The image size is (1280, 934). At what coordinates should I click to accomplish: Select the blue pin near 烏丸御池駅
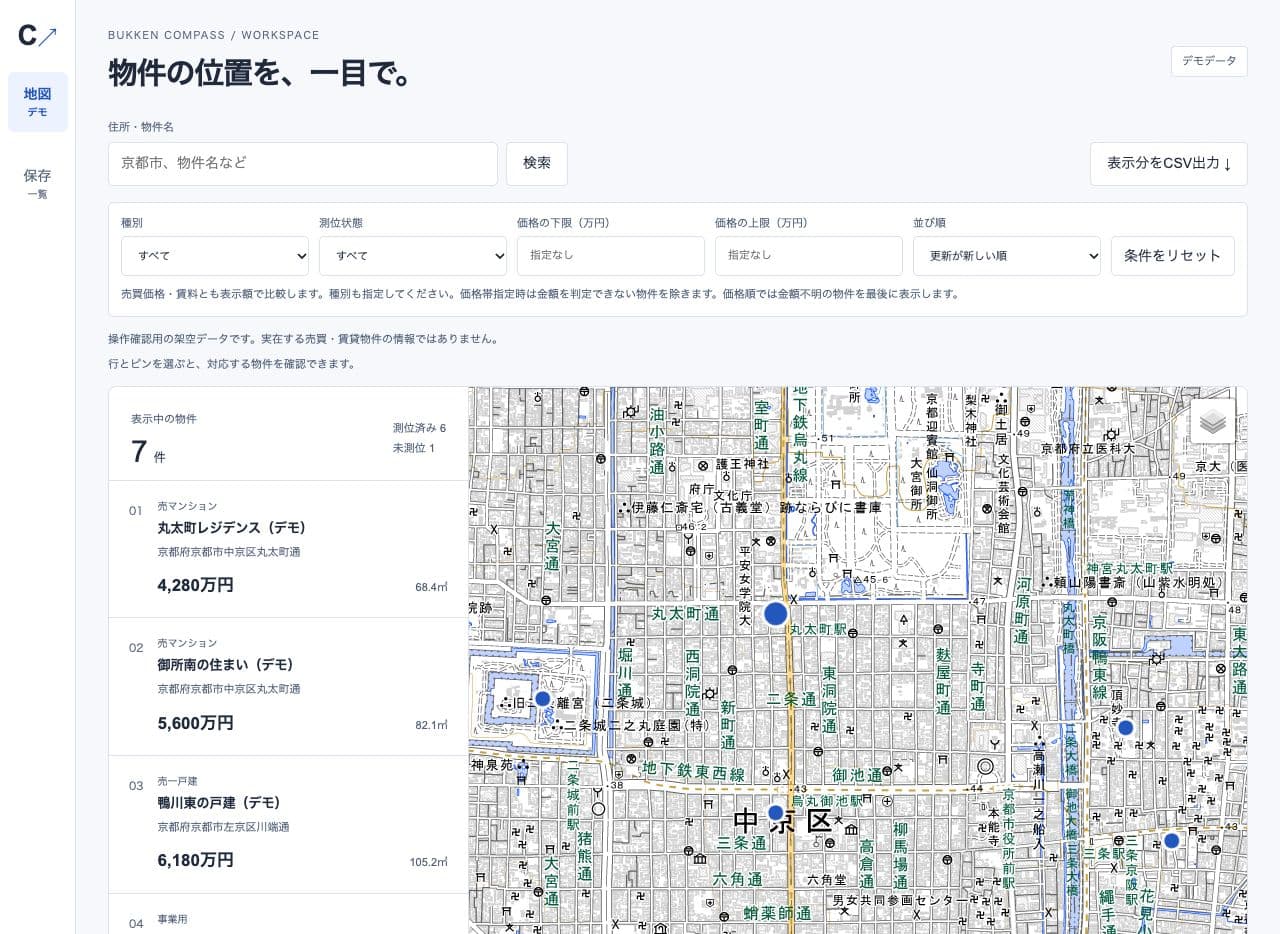pos(775,813)
